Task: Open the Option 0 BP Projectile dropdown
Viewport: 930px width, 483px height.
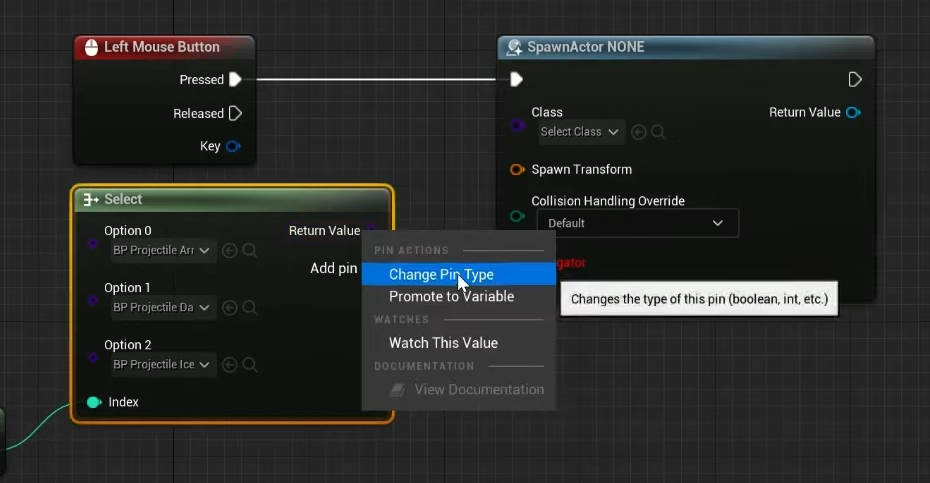Action: tap(162, 251)
